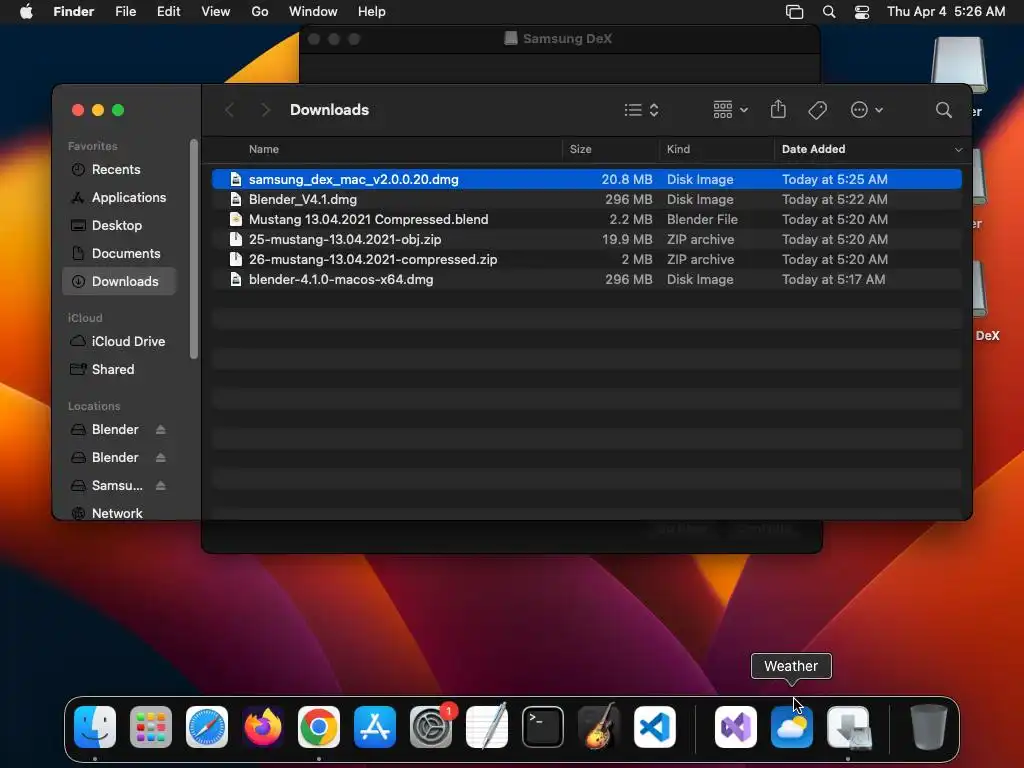Click the Share toolbar icon

coord(778,110)
